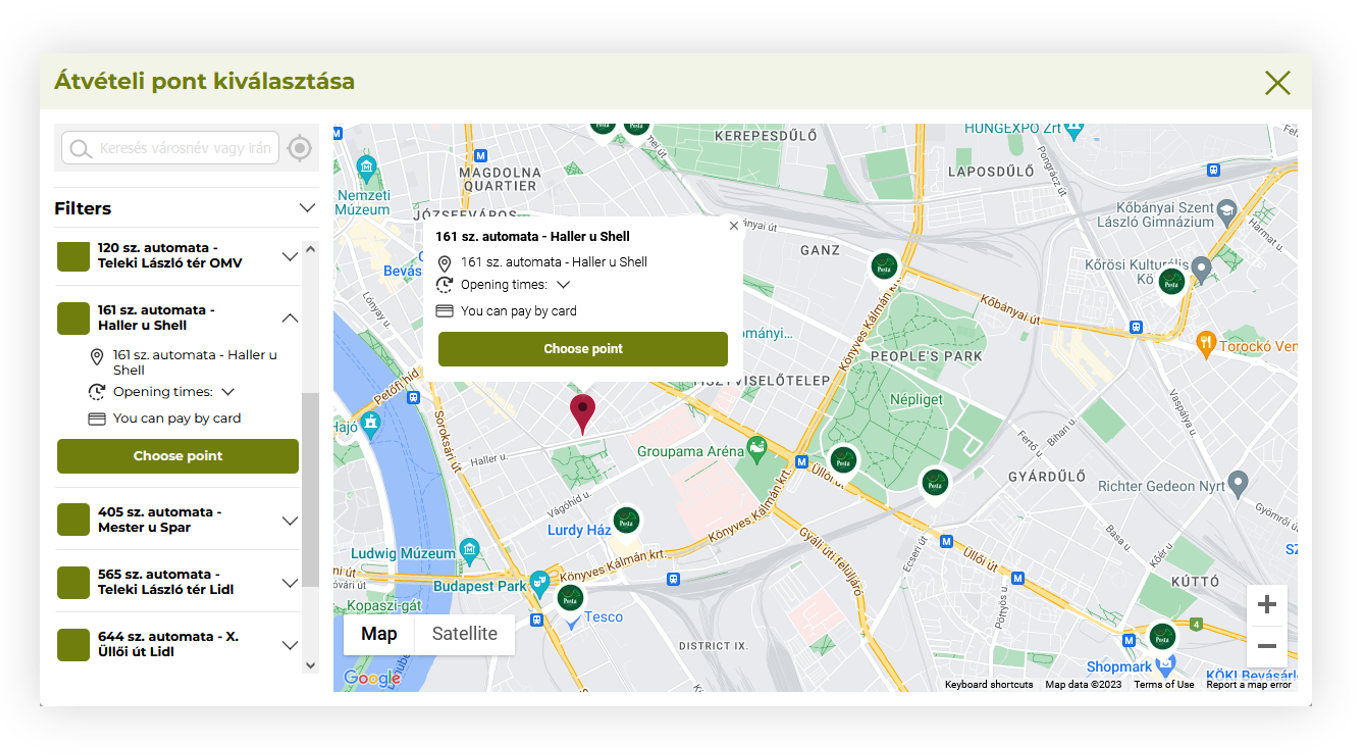
Task: Click the red selected location pin
Action: coord(583,413)
